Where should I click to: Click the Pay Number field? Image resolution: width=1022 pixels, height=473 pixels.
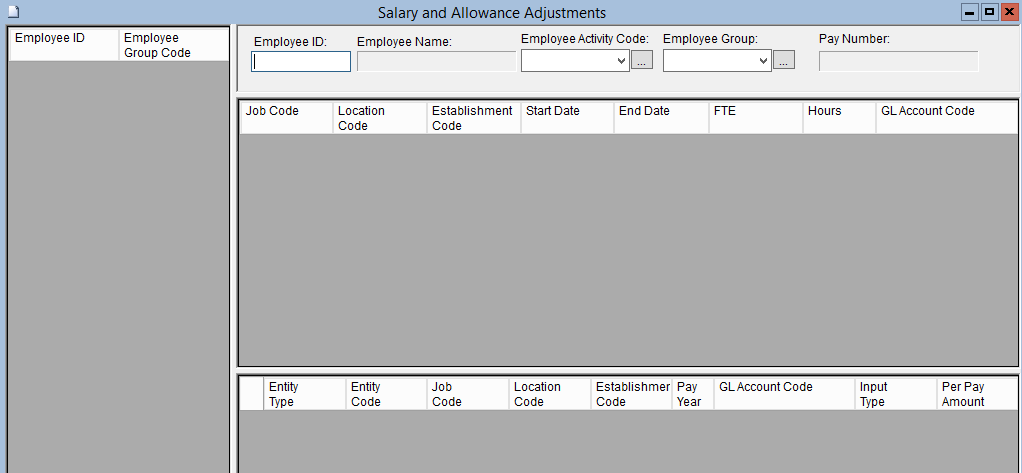[x=898, y=62]
